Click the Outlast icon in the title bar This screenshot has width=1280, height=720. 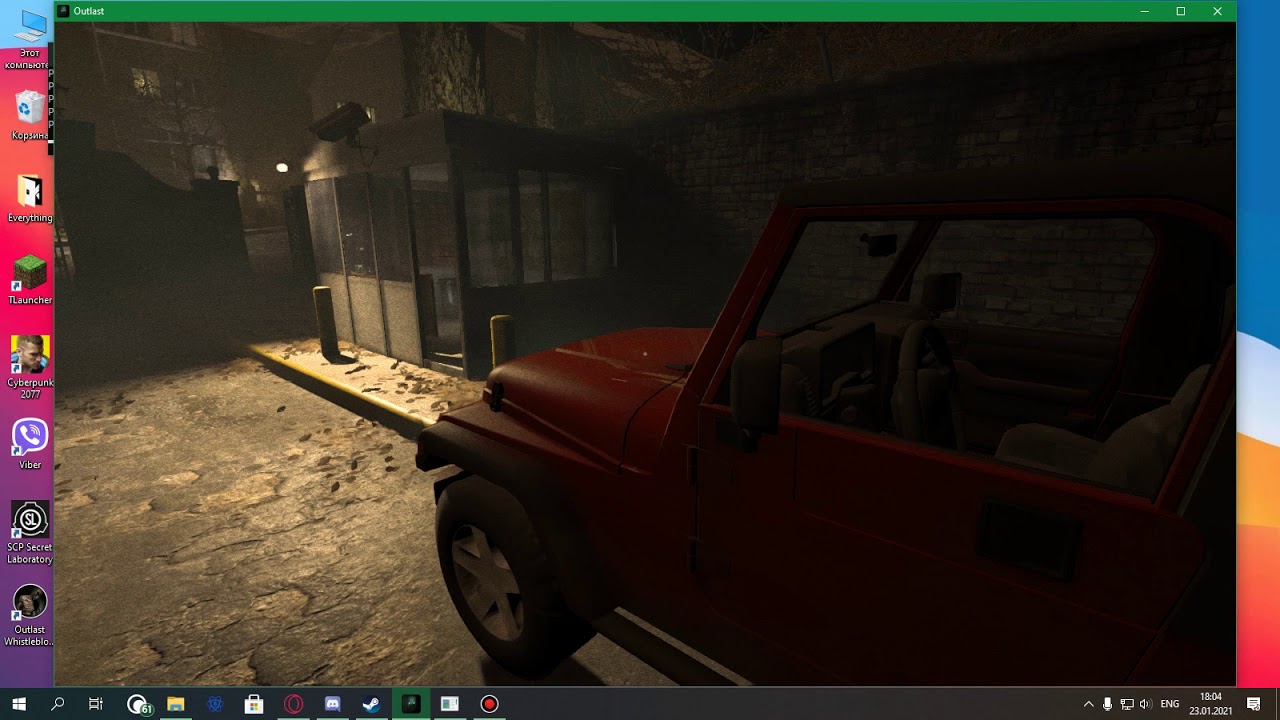click(63, 11)
